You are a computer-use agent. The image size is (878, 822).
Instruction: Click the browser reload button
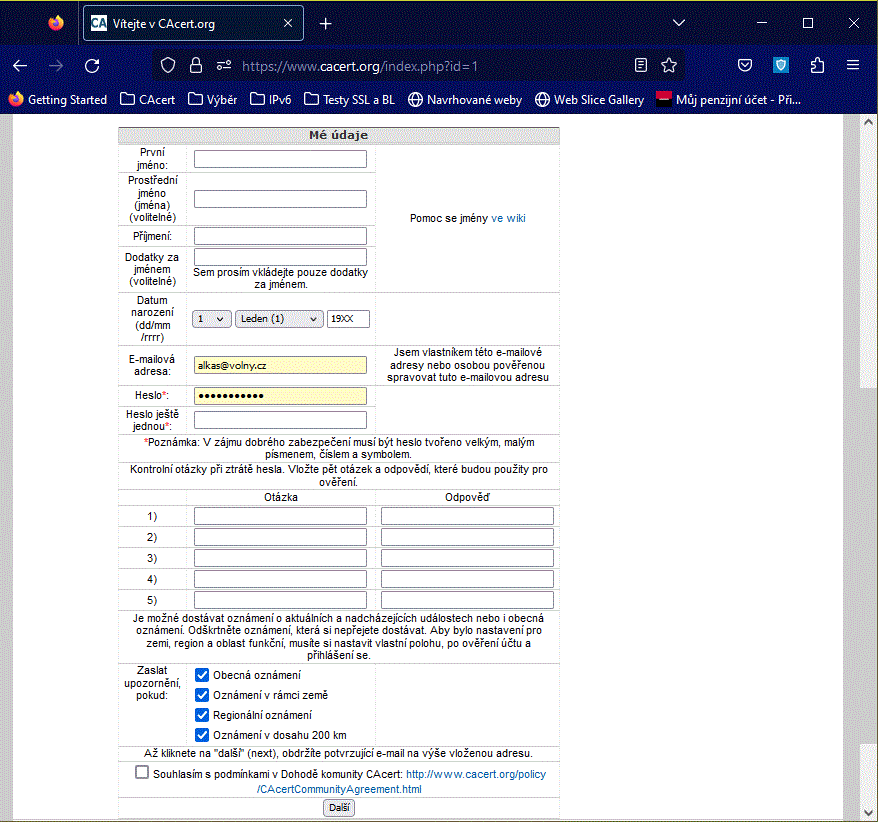click(x=92, y=65)
